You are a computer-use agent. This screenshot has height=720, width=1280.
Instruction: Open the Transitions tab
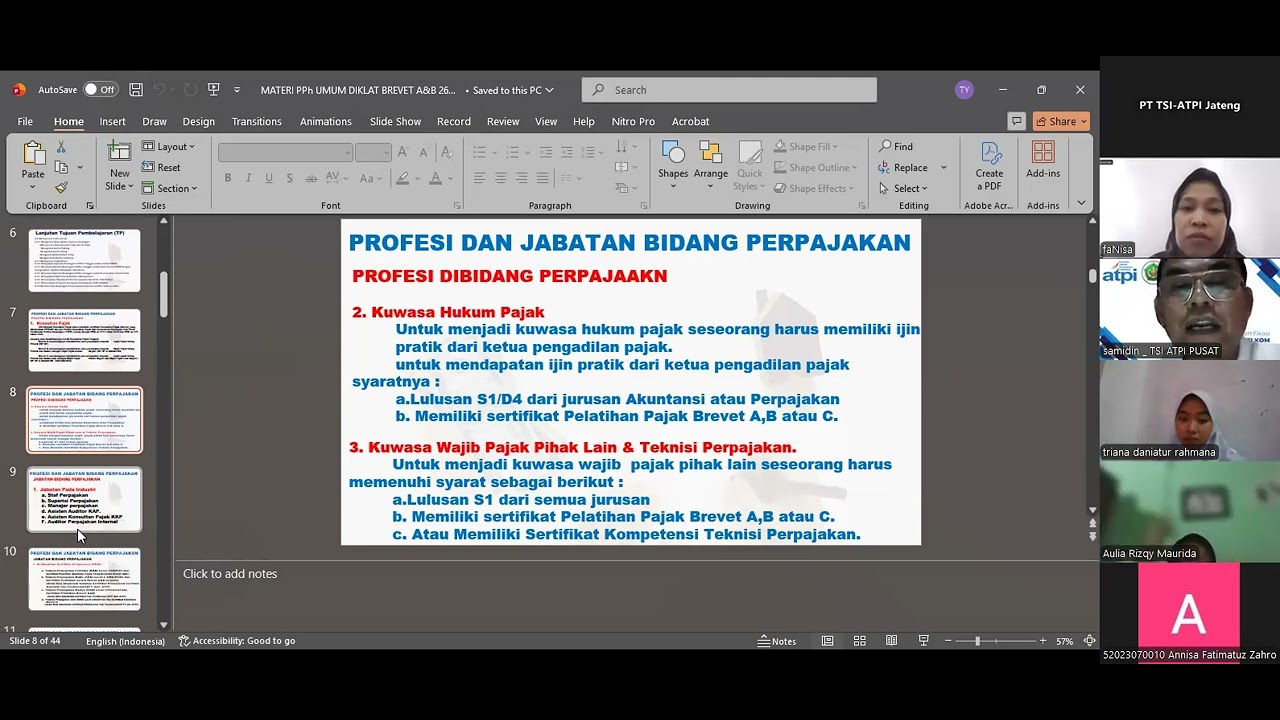(256, 121)
